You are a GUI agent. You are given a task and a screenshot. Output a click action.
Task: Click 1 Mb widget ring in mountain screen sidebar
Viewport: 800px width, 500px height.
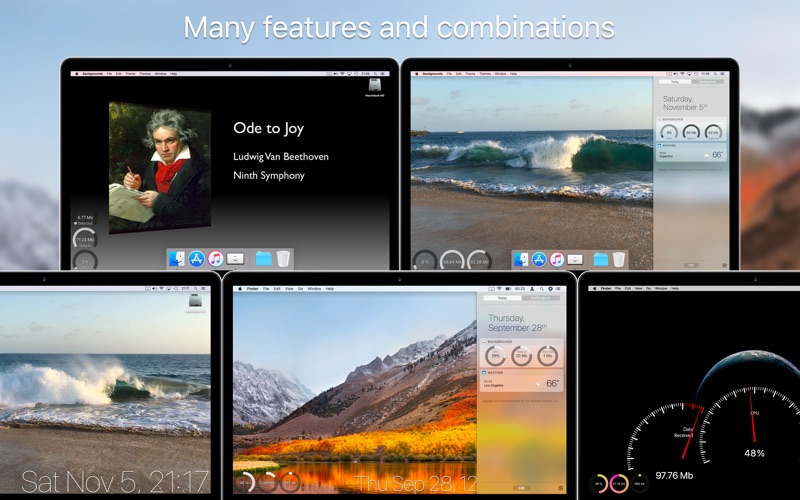tap(547, 356)
